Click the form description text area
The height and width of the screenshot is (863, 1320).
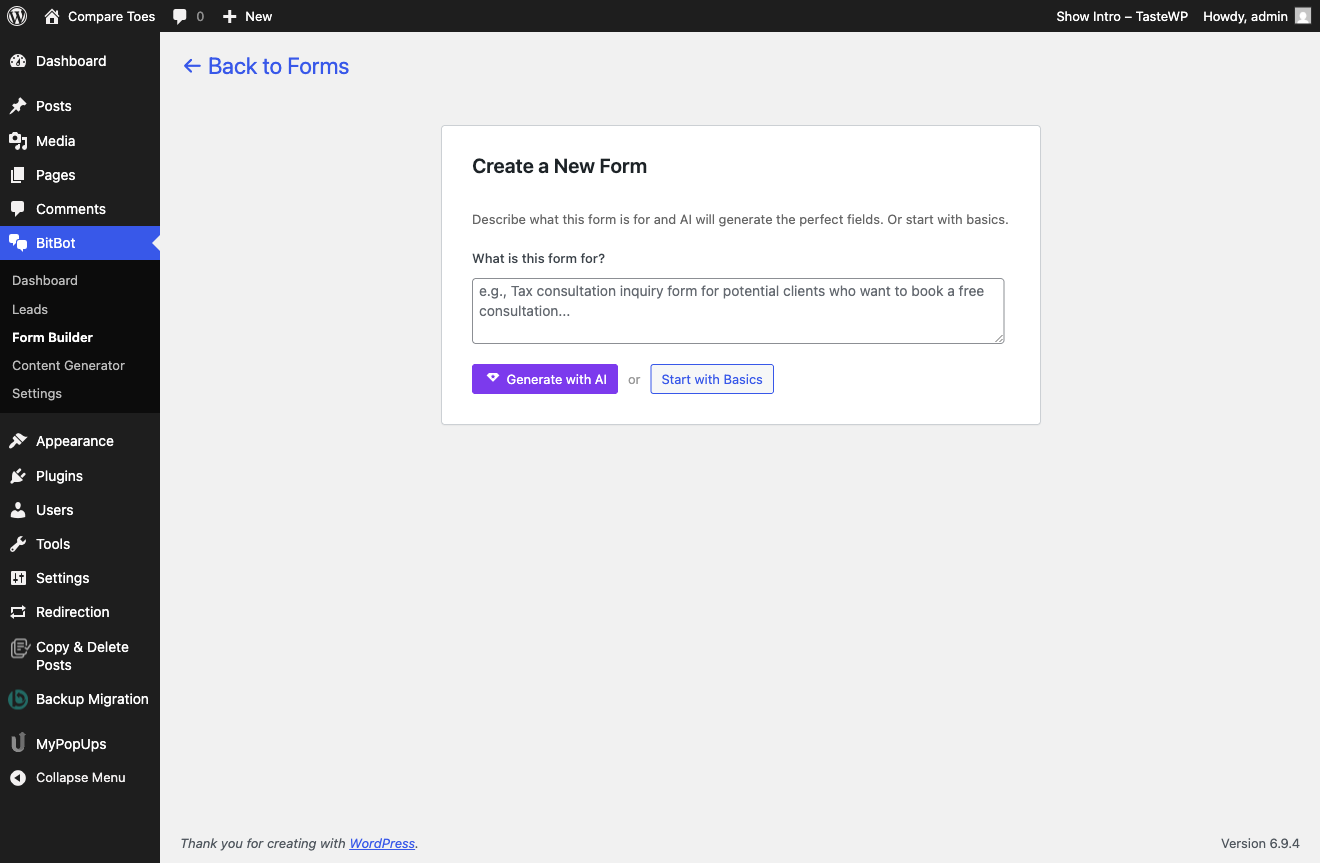pos(737,310)
